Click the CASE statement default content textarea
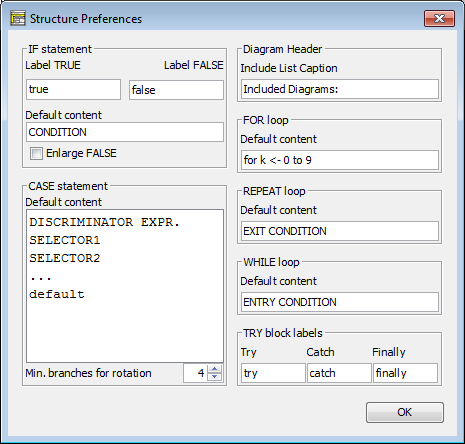This screenshot has width=465, height=444. (x=125, y=286)
